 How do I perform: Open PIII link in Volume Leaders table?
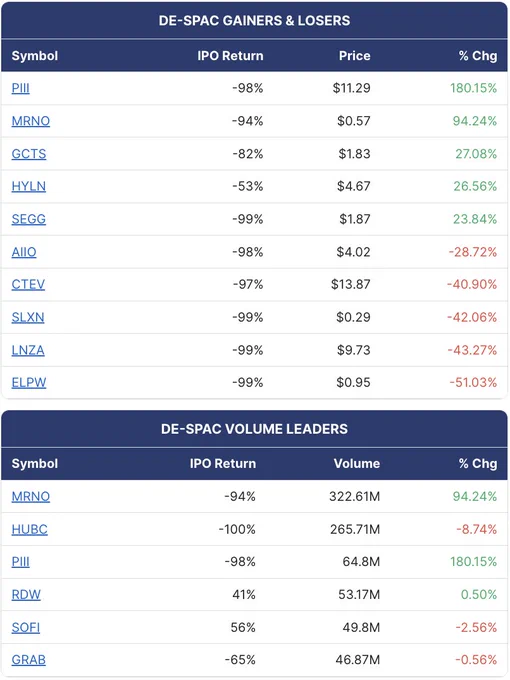[x=20, y=562]
